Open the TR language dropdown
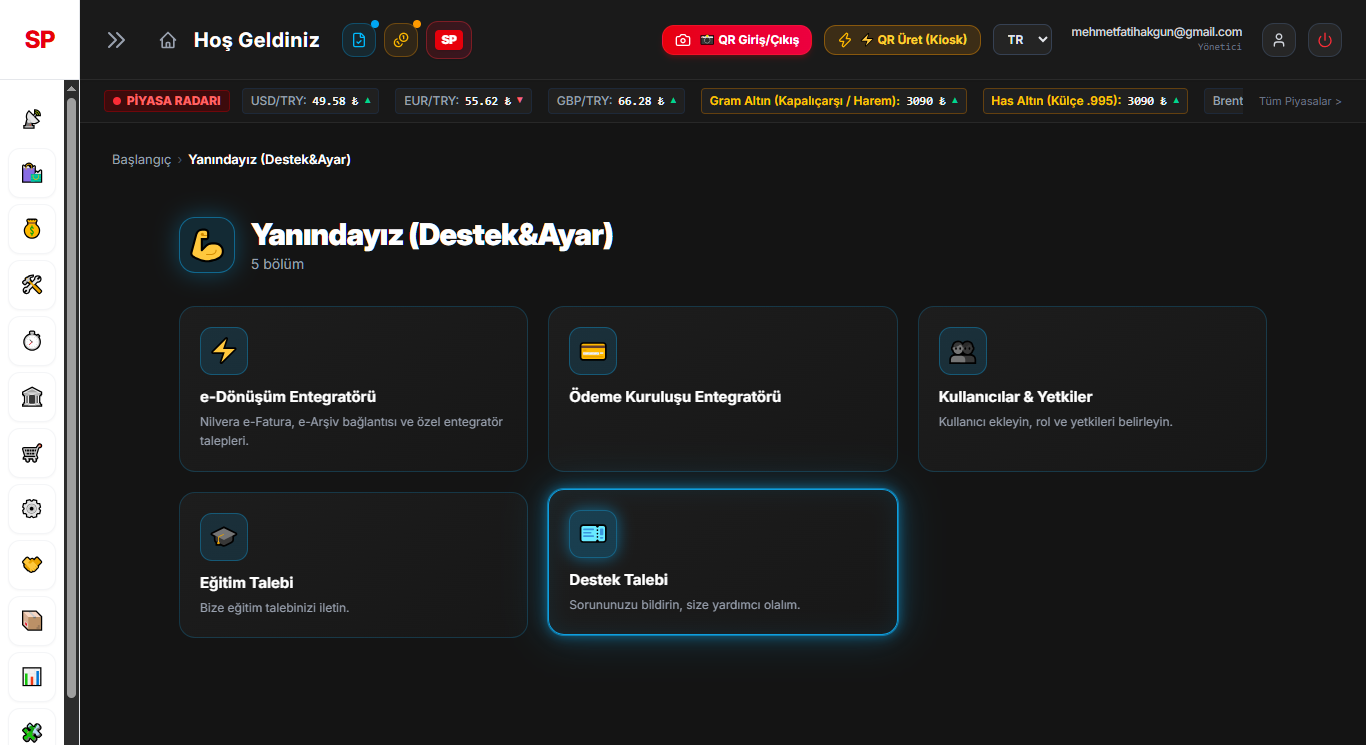This screenshot has height=745, width=1366. pyautogui.click(x=1022, y=40)
